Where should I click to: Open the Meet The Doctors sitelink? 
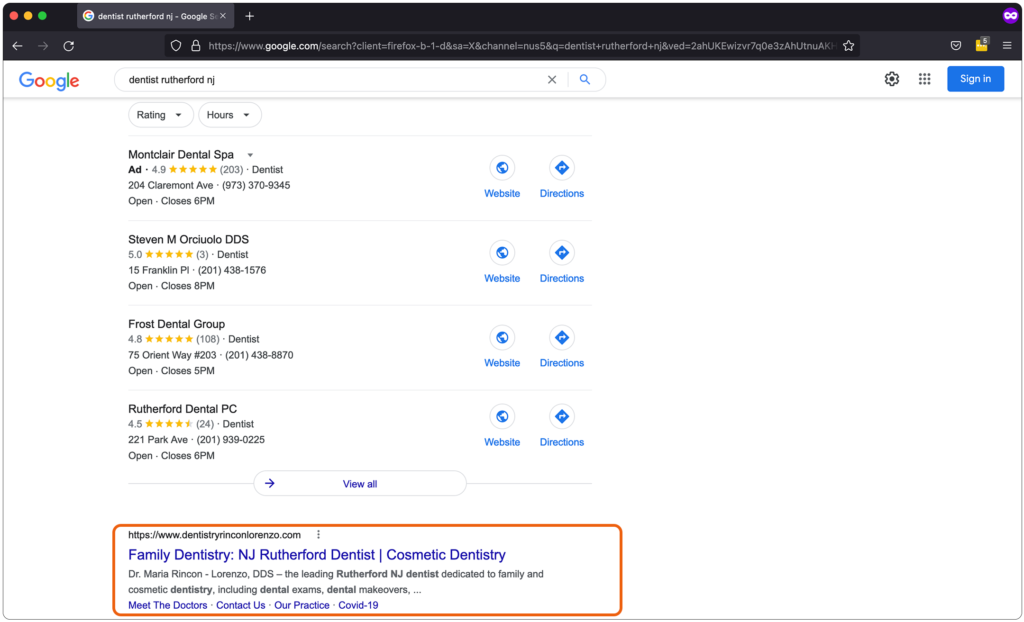click(167, 605)
